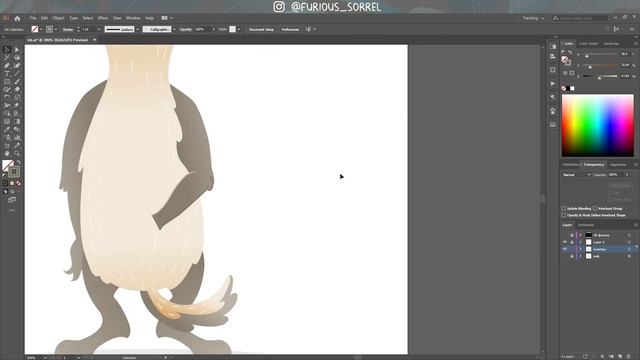Screen dimensions: 640x360
Task: Toggle visibility of the selected highlighted layer
Action: click(565, 249)
